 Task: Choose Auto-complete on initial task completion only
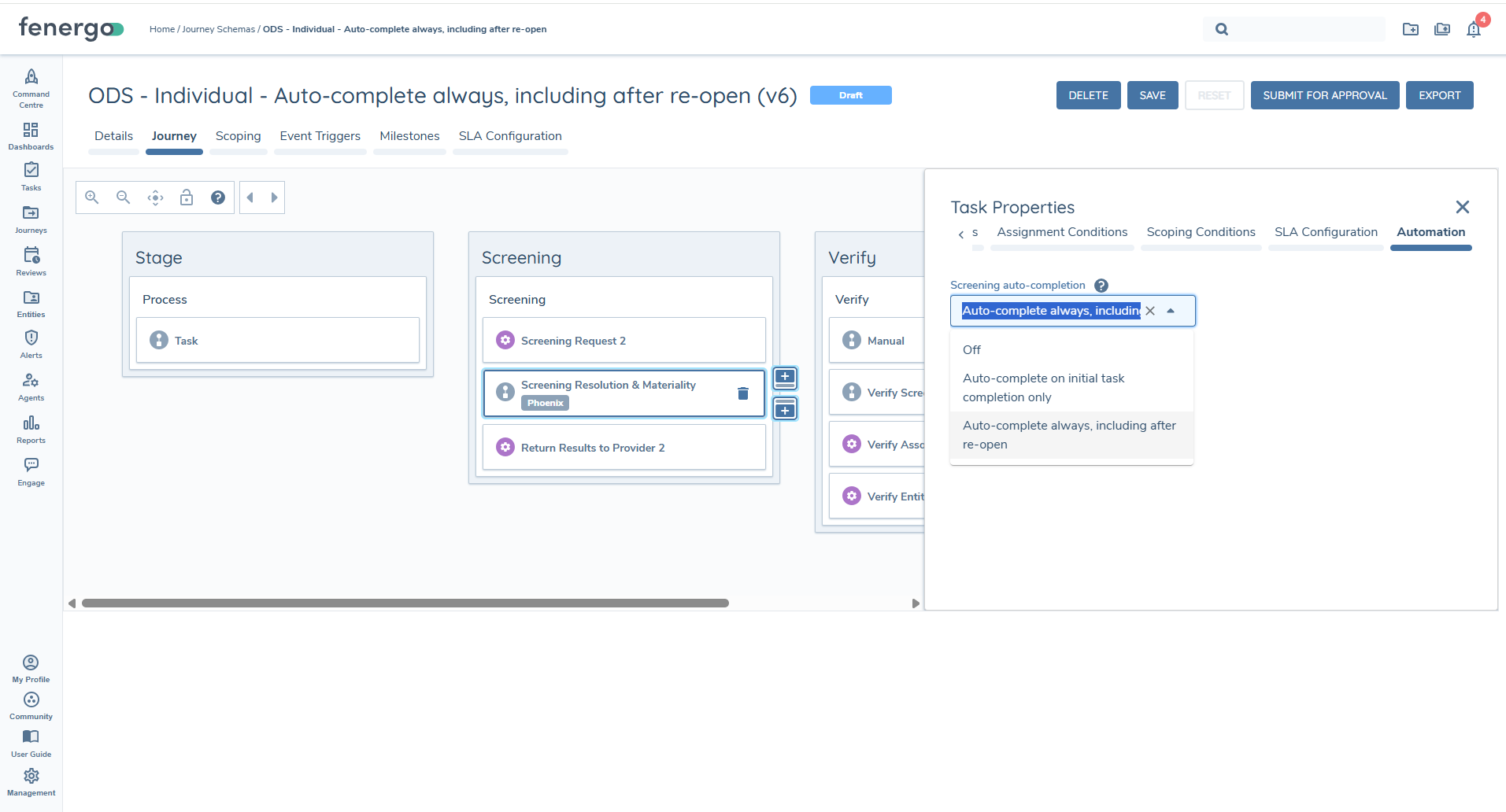pos(1071,388)
